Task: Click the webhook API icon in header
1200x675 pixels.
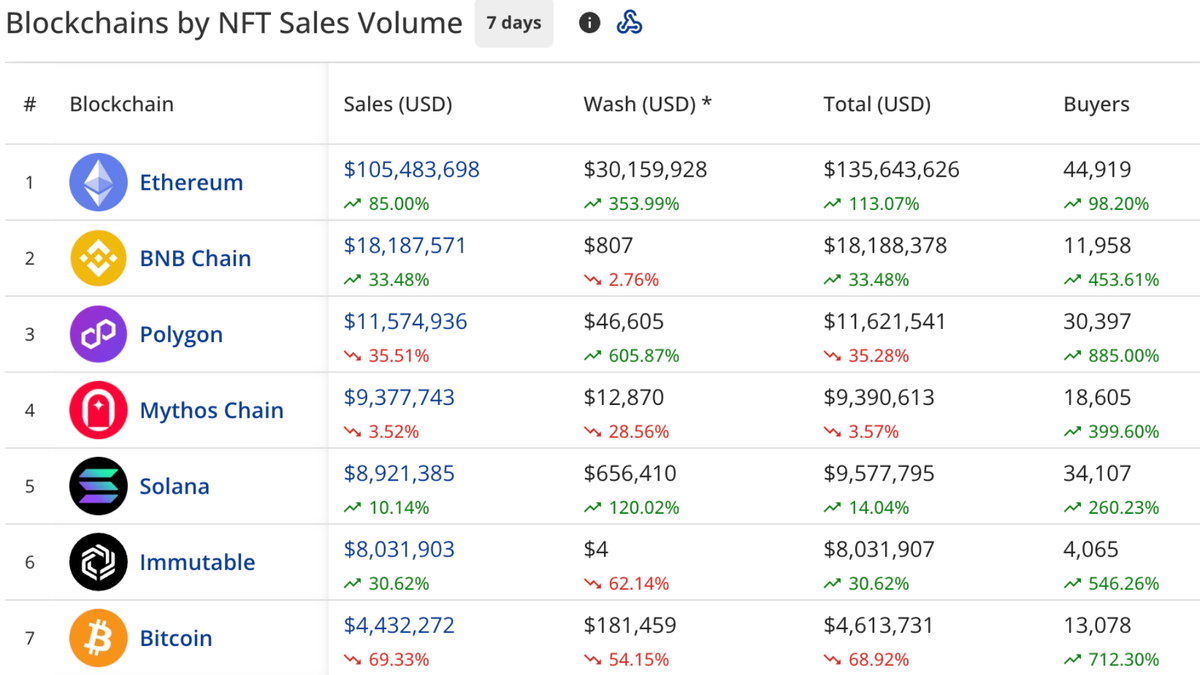Action: pos(629,22)
